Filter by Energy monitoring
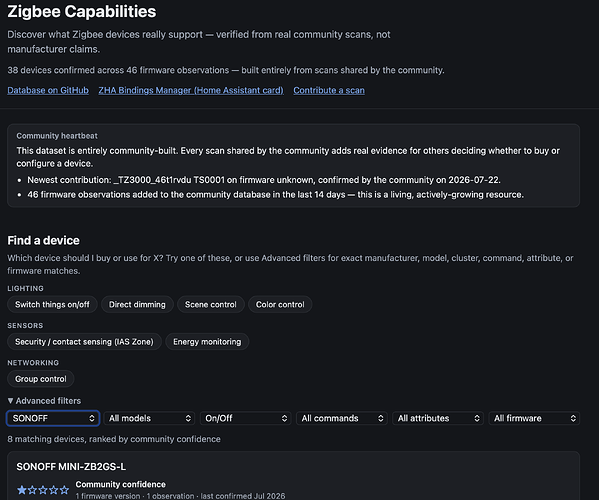The image size is (599, 500). coord(207,341)
